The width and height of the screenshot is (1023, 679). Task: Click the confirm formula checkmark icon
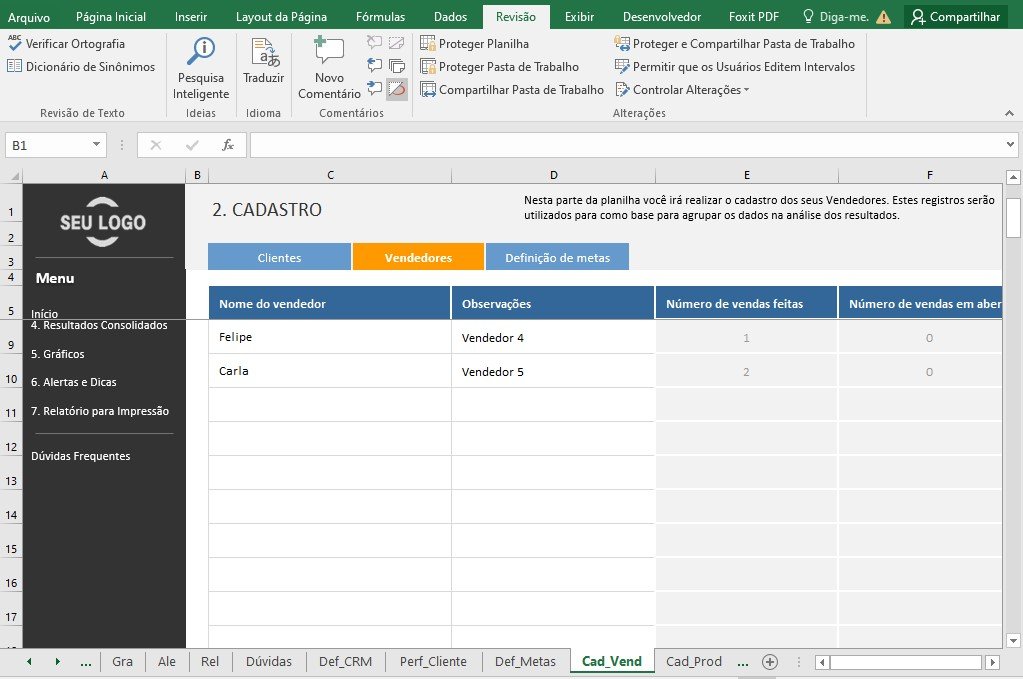coord(192,145)
